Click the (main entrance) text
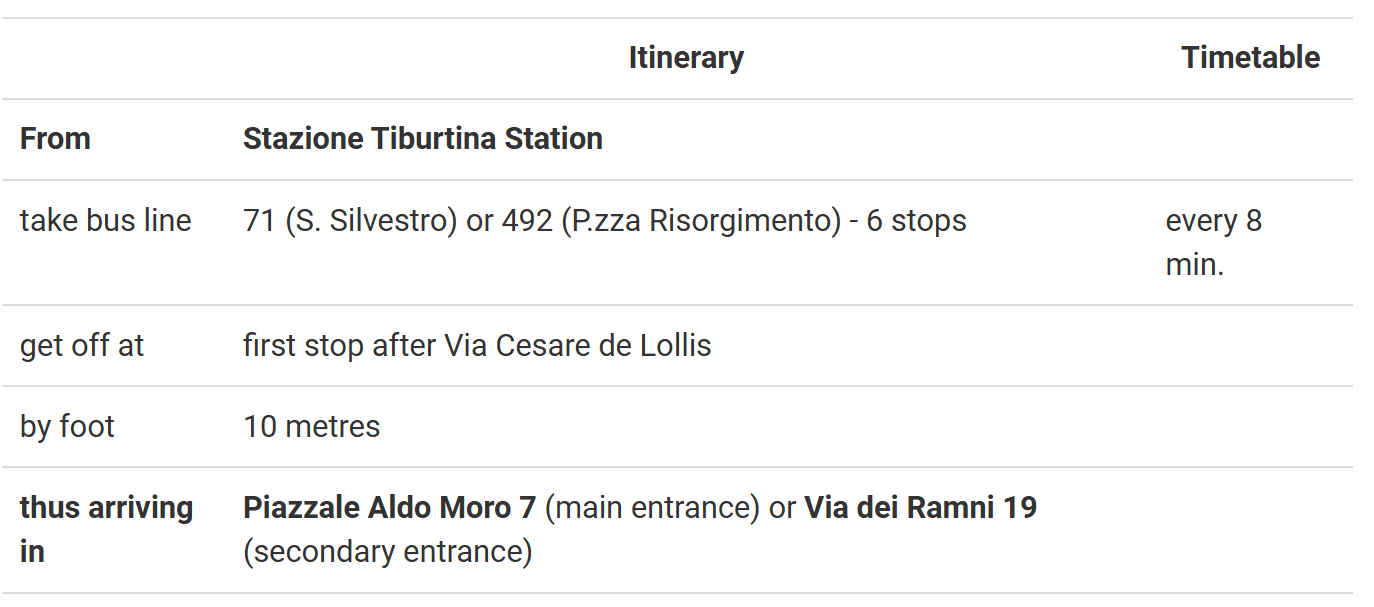The width and height of the screenshot is (1374, 607). [653, 508]
